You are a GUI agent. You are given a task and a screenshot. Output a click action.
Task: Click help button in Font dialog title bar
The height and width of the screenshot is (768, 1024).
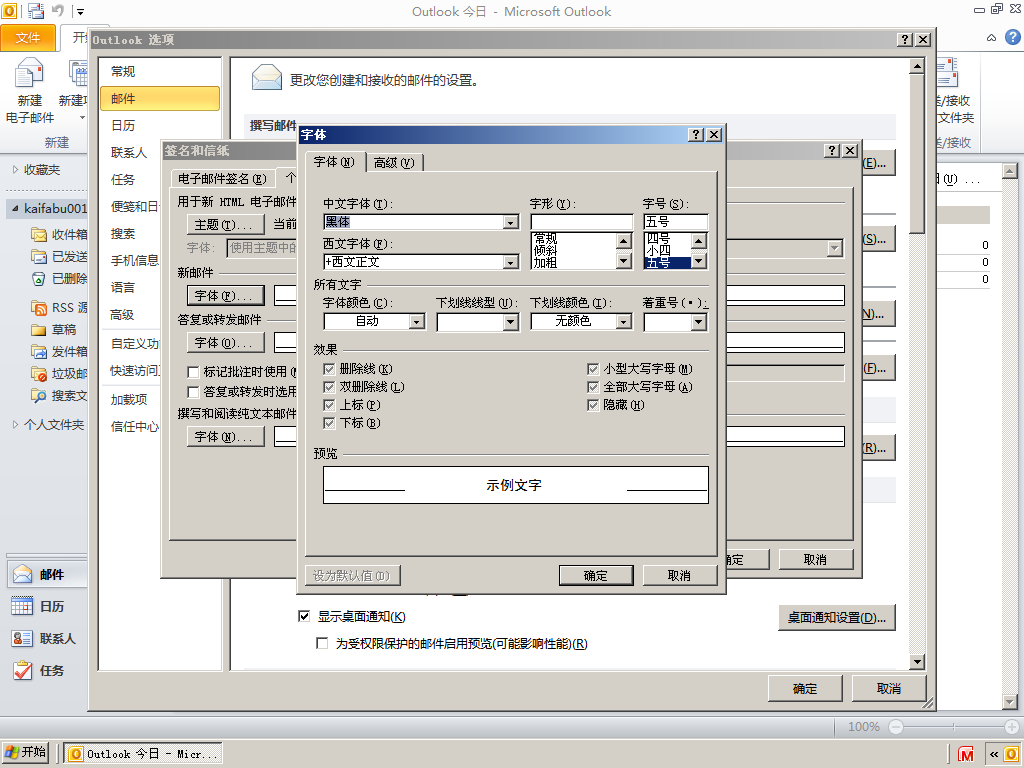point(696,135)
